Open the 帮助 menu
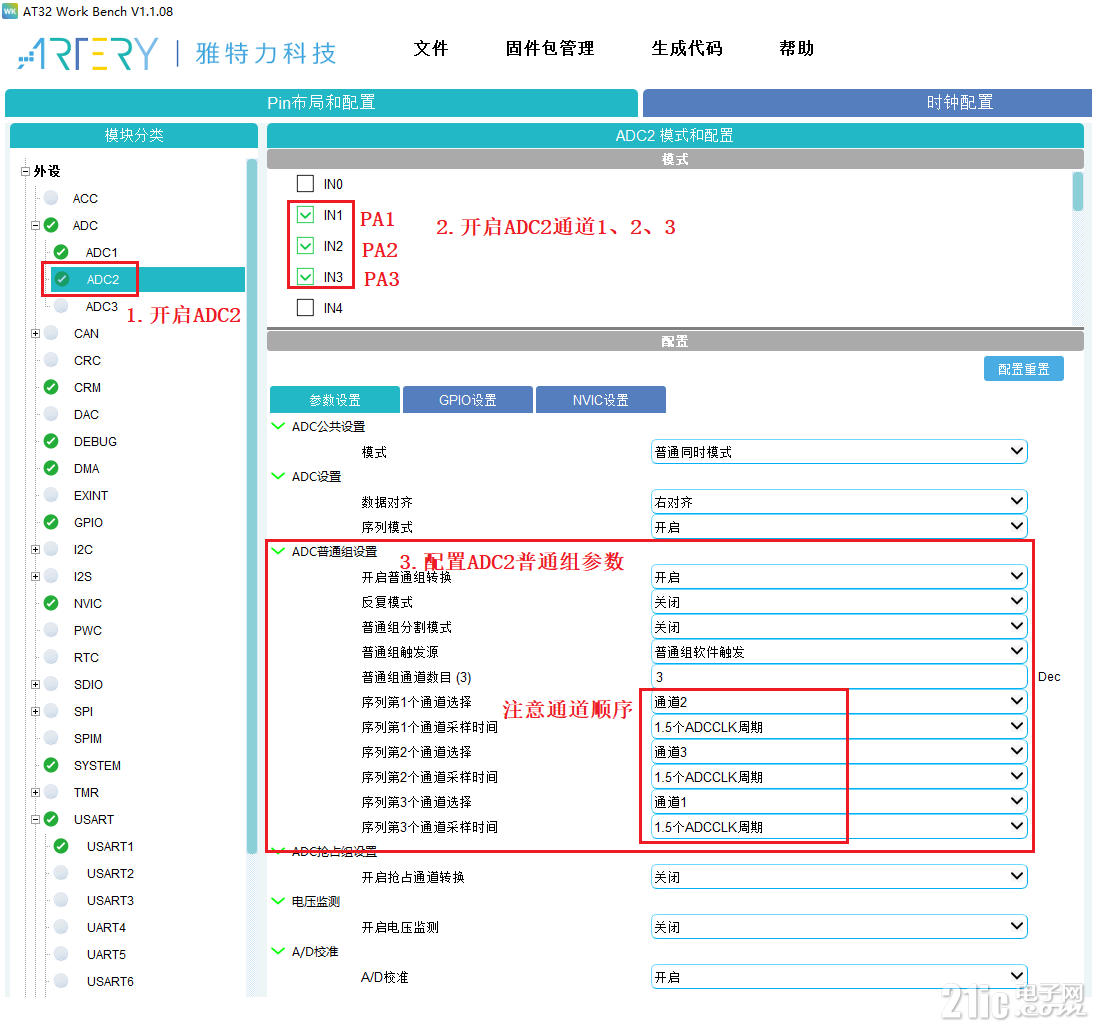This screenshot has height=1026, width=1095. click(x=796, y=48)
